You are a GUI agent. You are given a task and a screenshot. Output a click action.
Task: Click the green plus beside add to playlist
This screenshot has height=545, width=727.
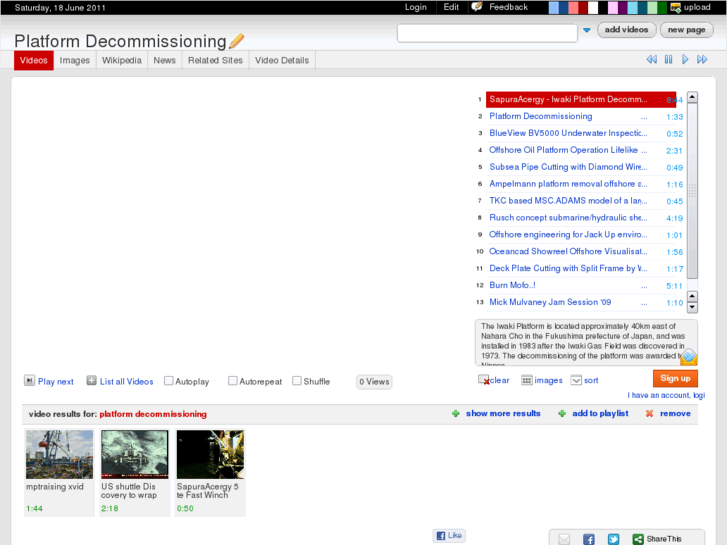point(562,413)
